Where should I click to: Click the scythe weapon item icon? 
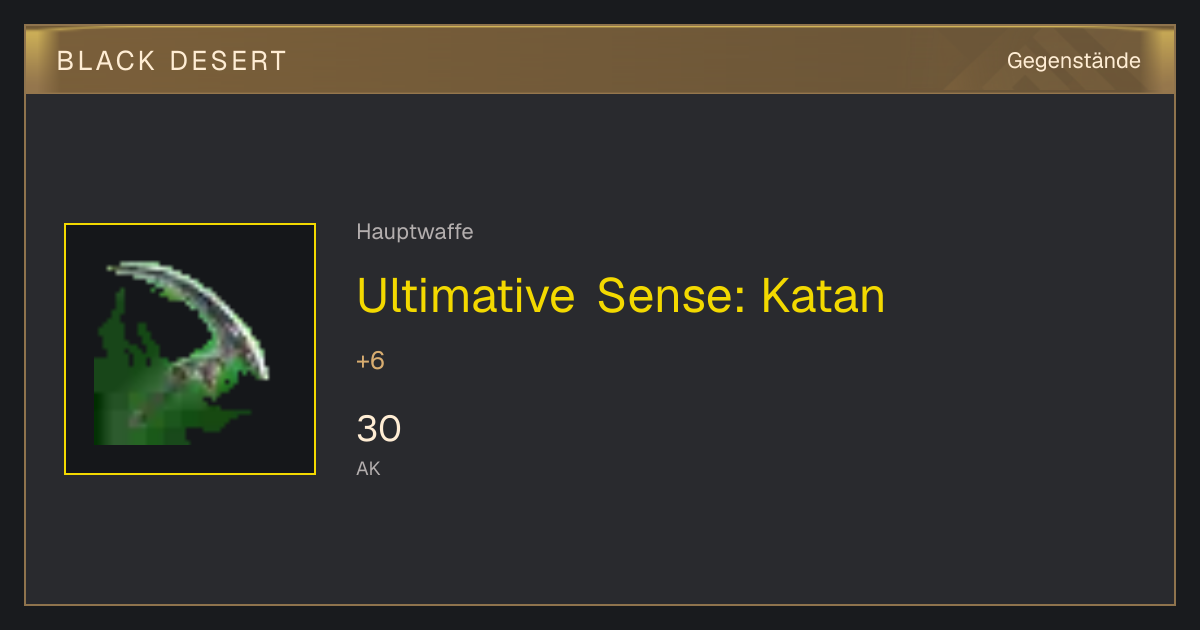181,352
